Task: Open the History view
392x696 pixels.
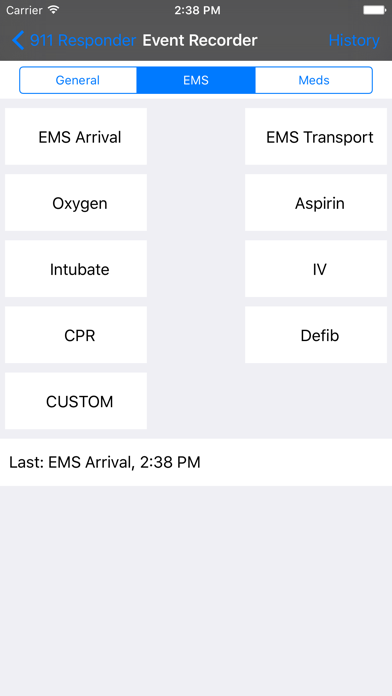Action: [354, 40]
